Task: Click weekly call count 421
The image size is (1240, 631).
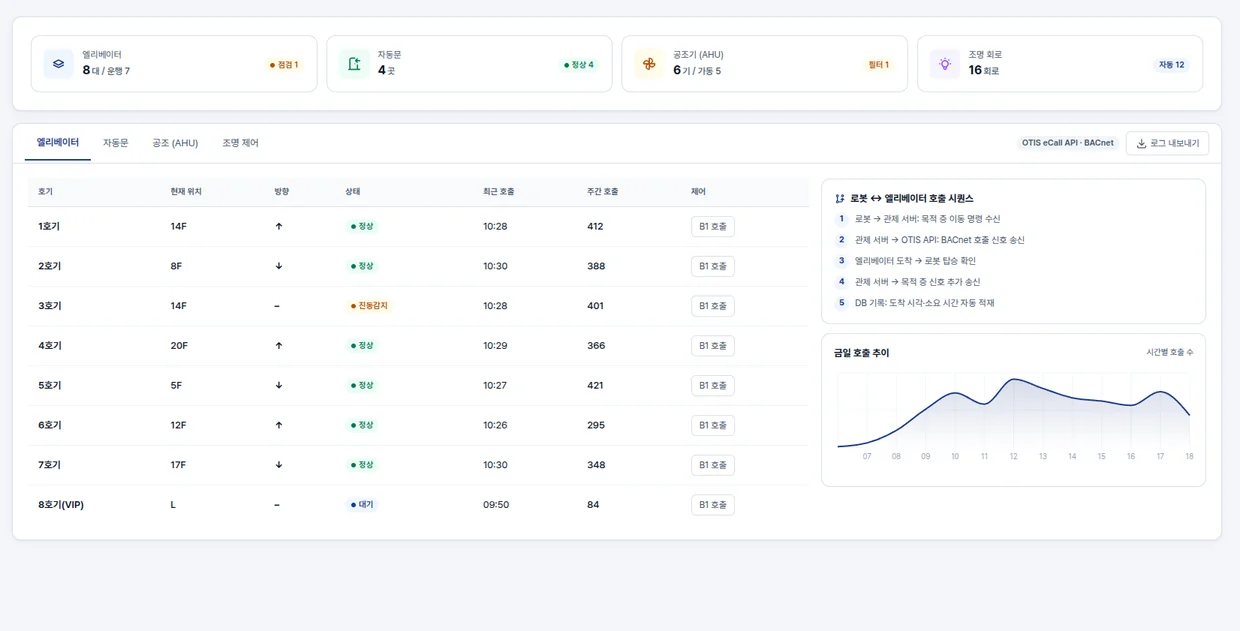Action: pos(595,385)
